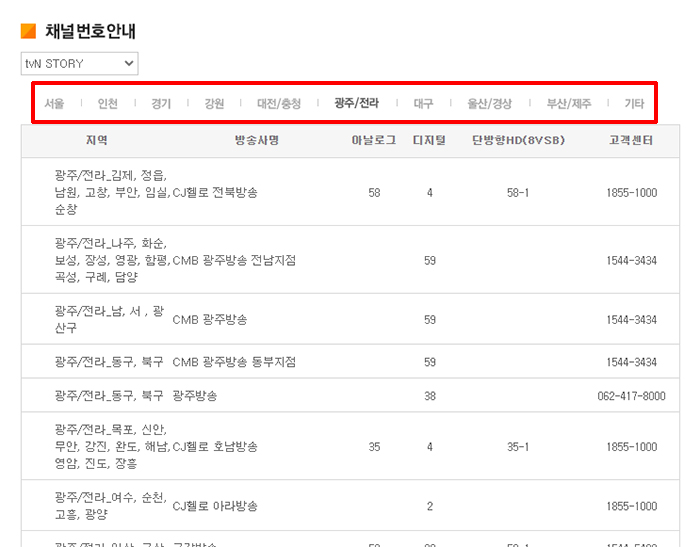Screen dimensions: 700x547
Task: Click the CJ헬로 호남방송 broadcaster name
Action: pos(215,447)
